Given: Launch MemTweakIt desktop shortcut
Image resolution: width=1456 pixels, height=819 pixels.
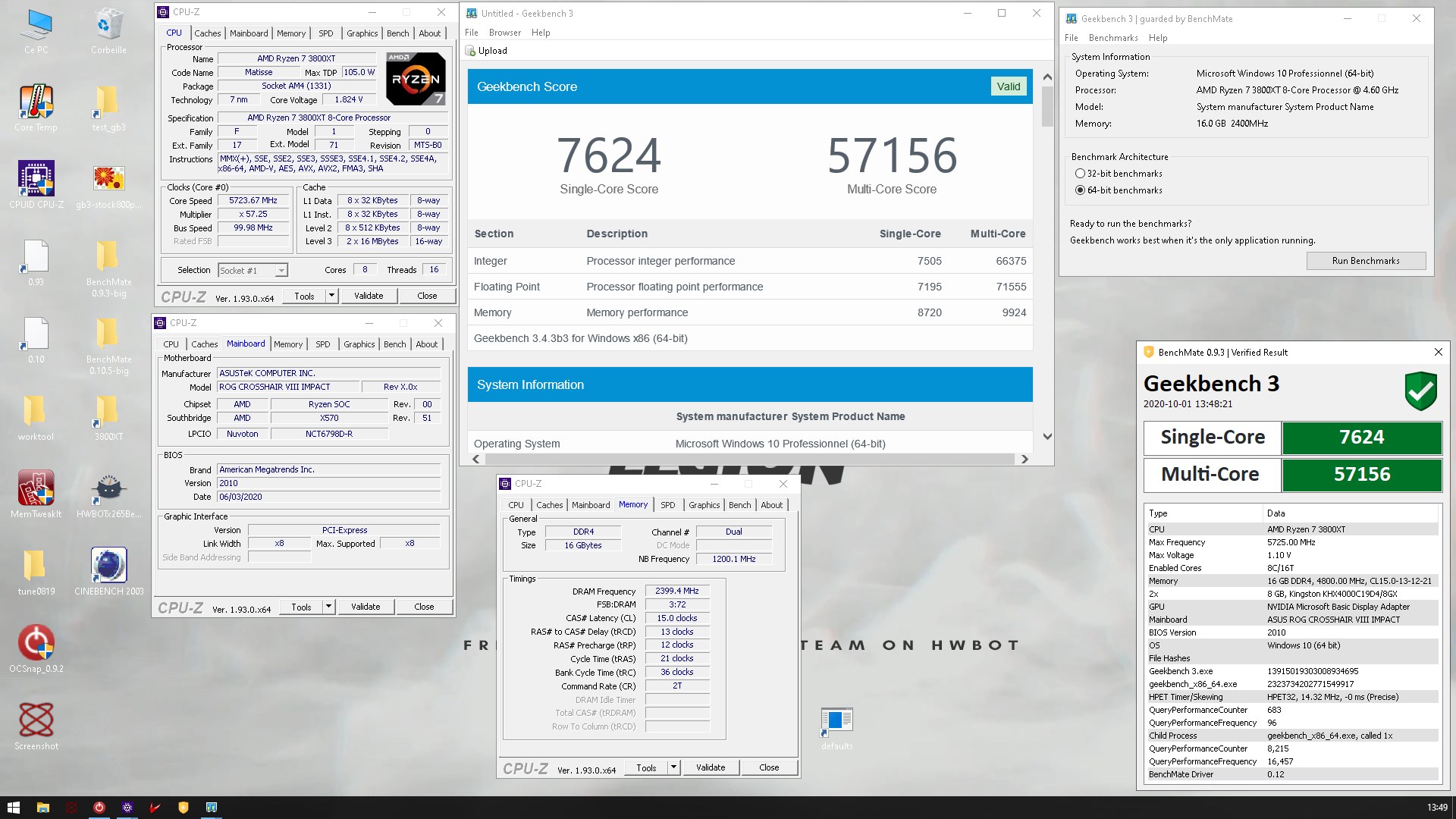Looking at the screenshot, I should [x=36, y=494].
